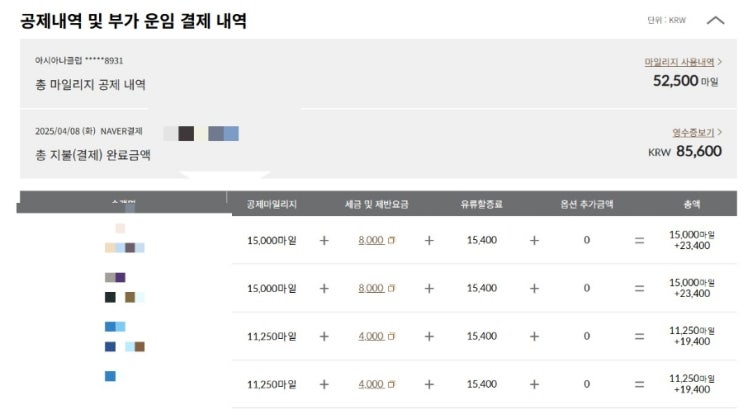Click the chevron next to 마일리지 사용내역

pos(719,62)
